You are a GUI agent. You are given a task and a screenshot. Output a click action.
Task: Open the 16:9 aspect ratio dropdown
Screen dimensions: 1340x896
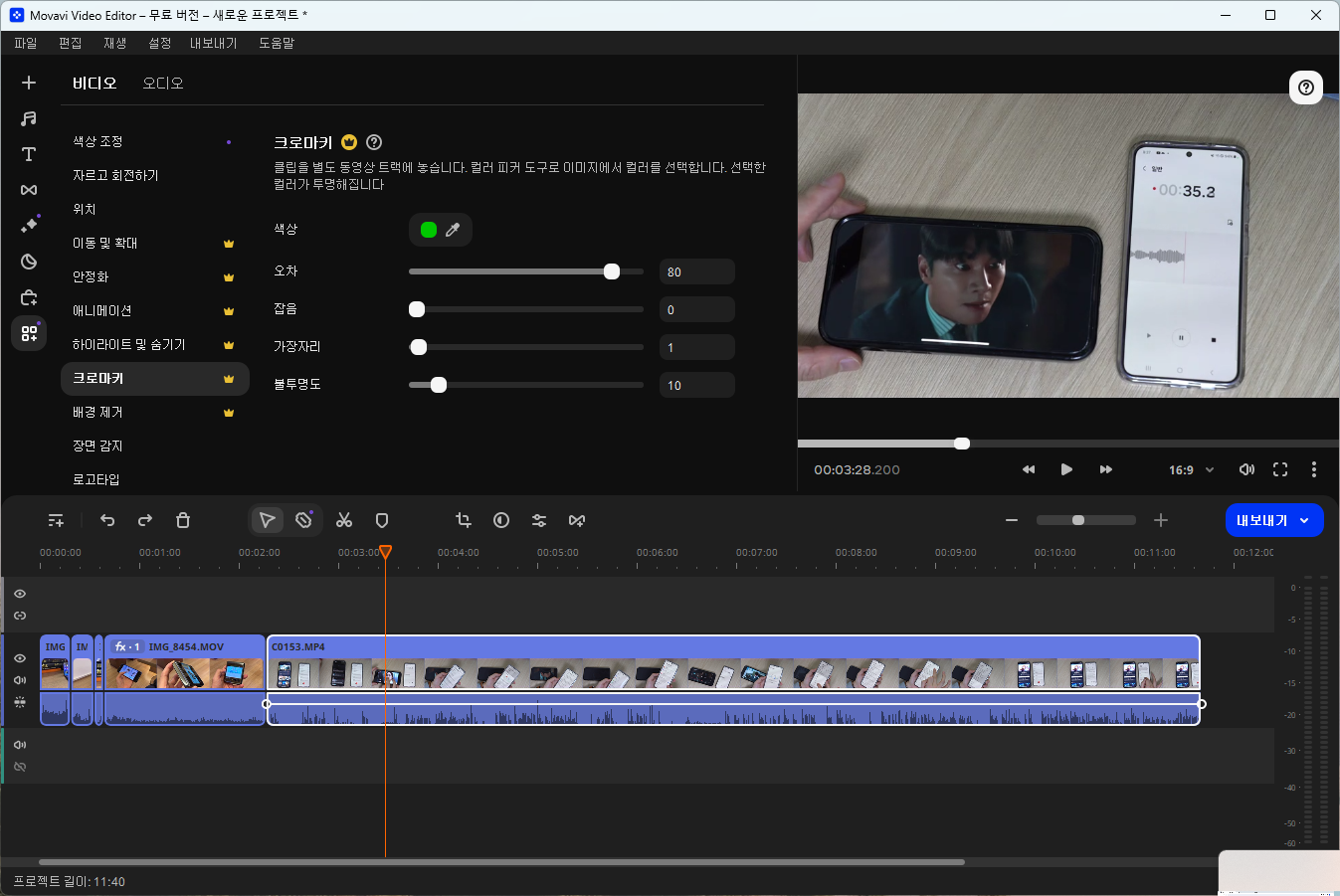click(x=1192, y=470)
